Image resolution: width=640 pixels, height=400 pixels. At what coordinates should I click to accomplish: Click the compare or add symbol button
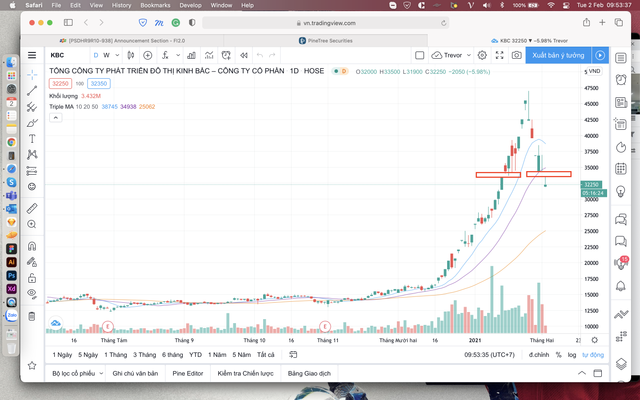[x=148, y=55]
